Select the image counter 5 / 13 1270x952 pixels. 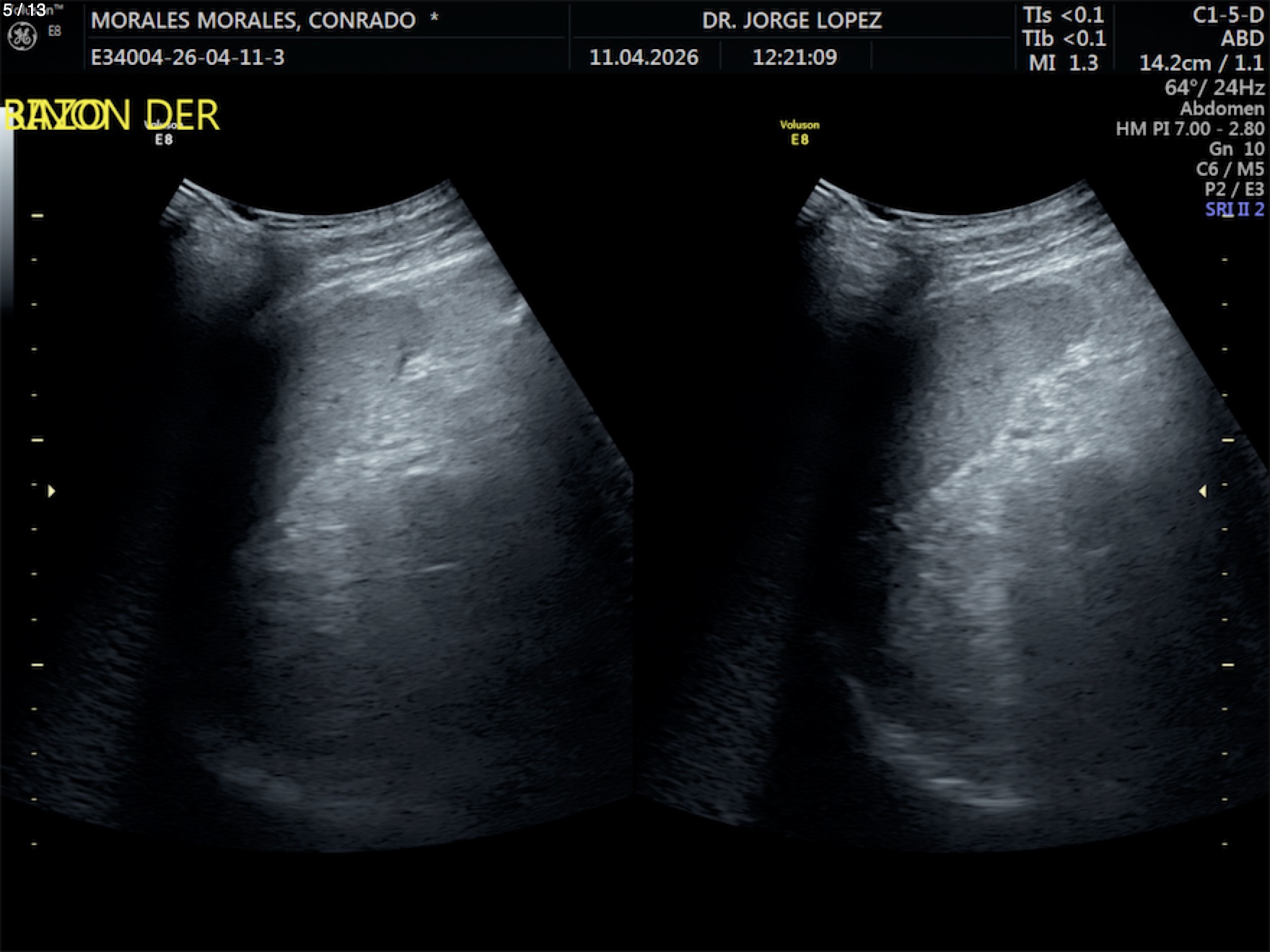coord(25,10)
